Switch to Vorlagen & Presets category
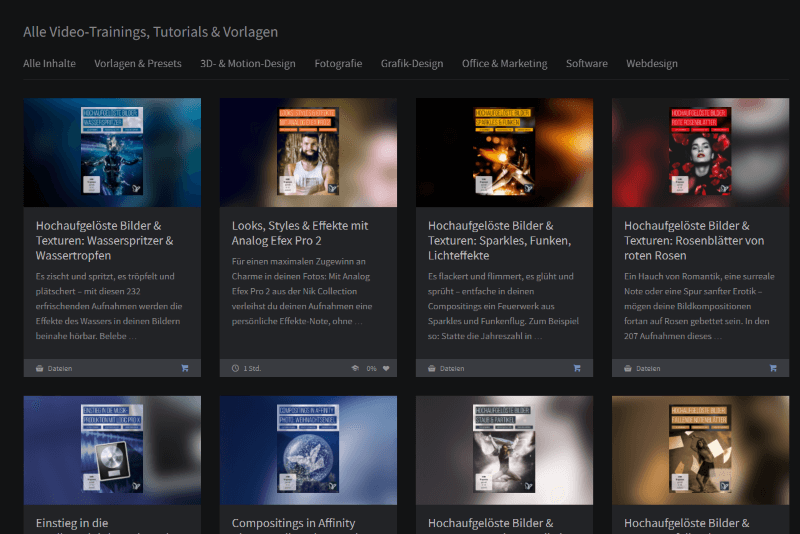The height and width of the screenshot is (534, 800). [x=138, y=64]
